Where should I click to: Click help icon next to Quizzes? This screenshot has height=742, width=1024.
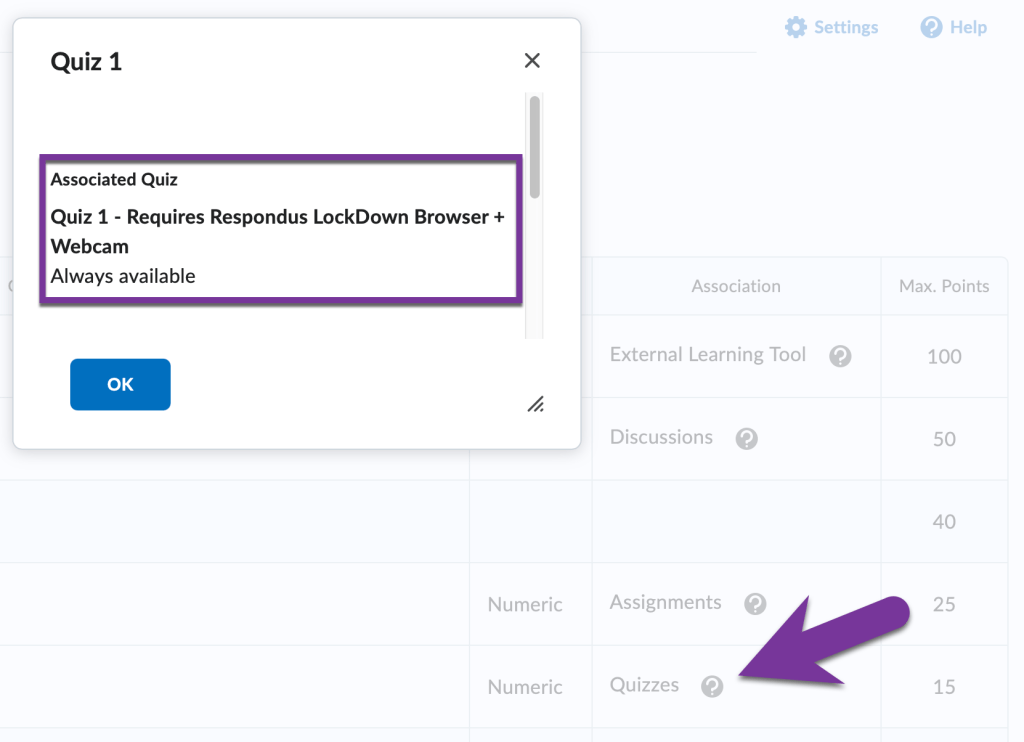coord(712,687)
